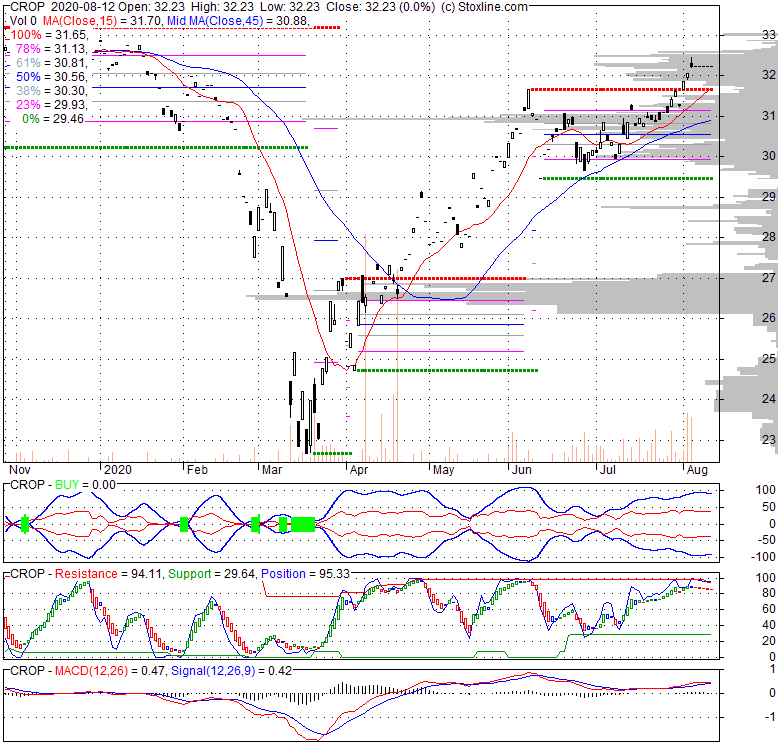
Task: Click the '38% = 30.30' Fibonacci level
Action: pos(52,91)
